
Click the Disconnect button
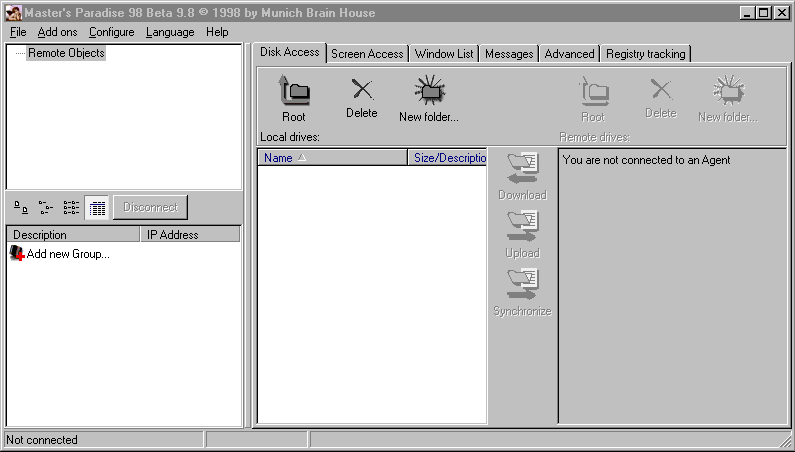pyautogui.click(x=150, y=207)
